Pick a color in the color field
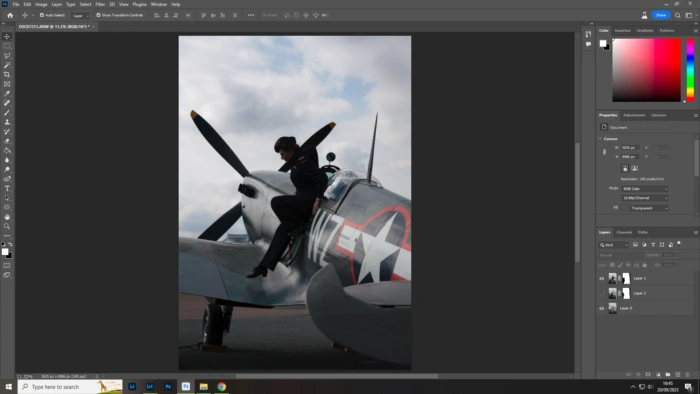The height and width of the screenshot is (394, 700). click(646, 71)
